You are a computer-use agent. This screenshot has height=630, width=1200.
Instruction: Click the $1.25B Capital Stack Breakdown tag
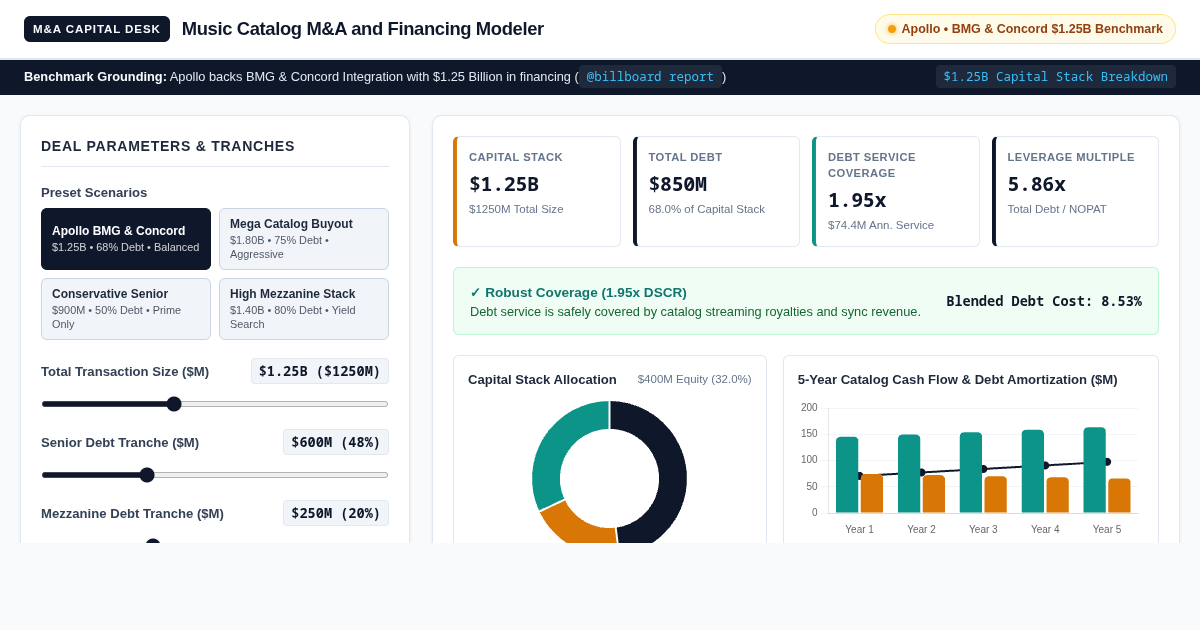point(1056,77)
